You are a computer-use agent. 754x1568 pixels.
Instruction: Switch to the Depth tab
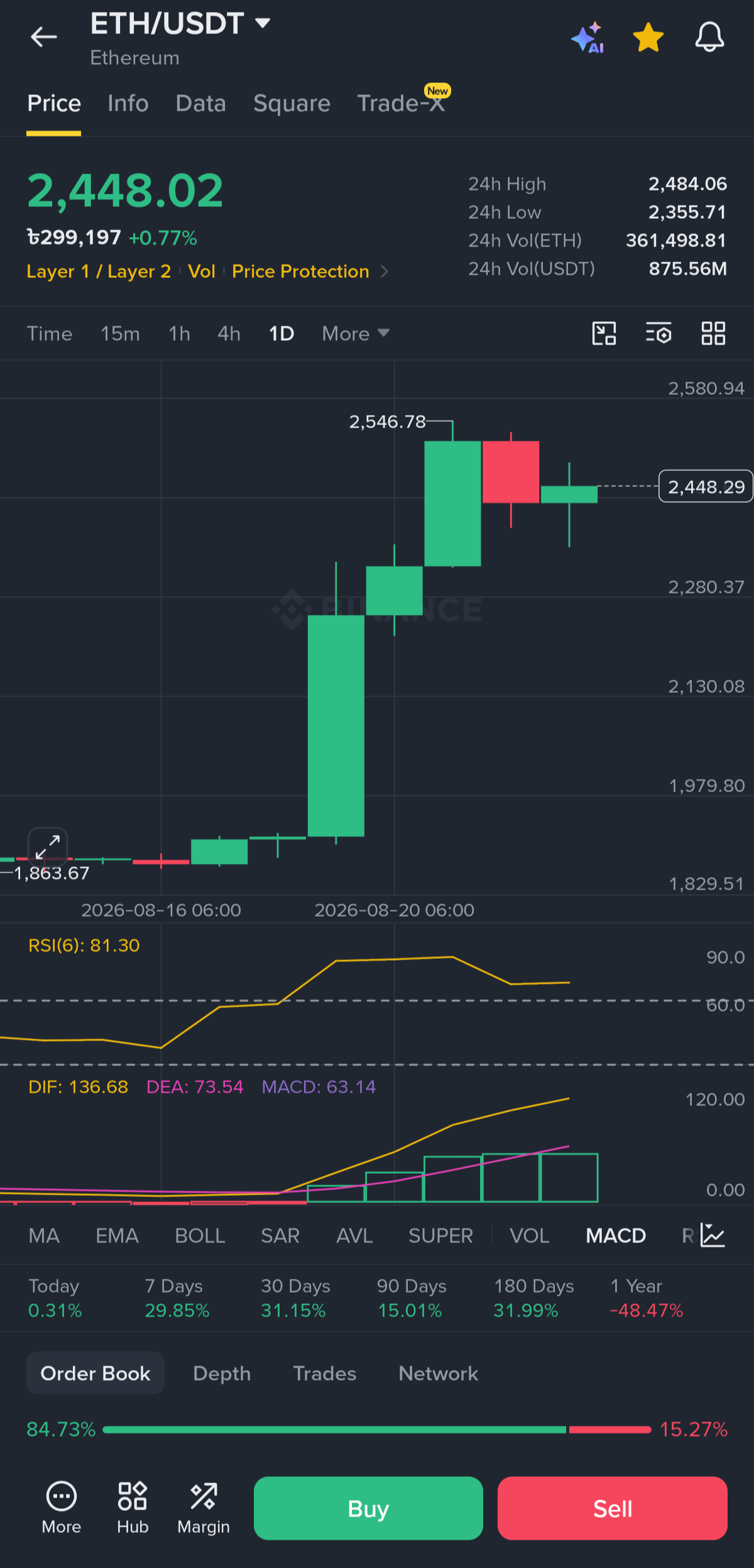click(222, 1374)
